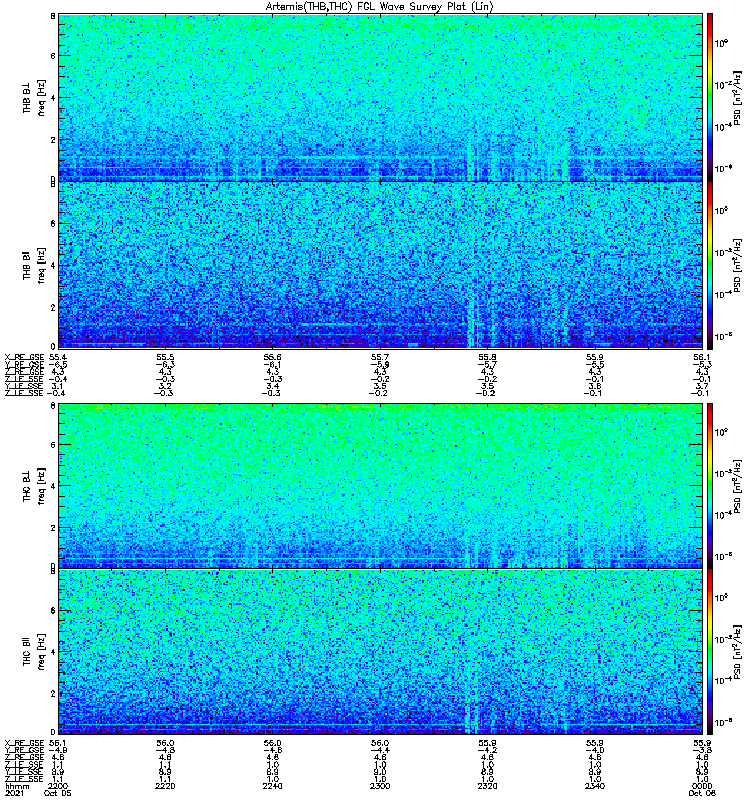Select the THB B-perpendicular spectrogram panel

pos(380,97)
